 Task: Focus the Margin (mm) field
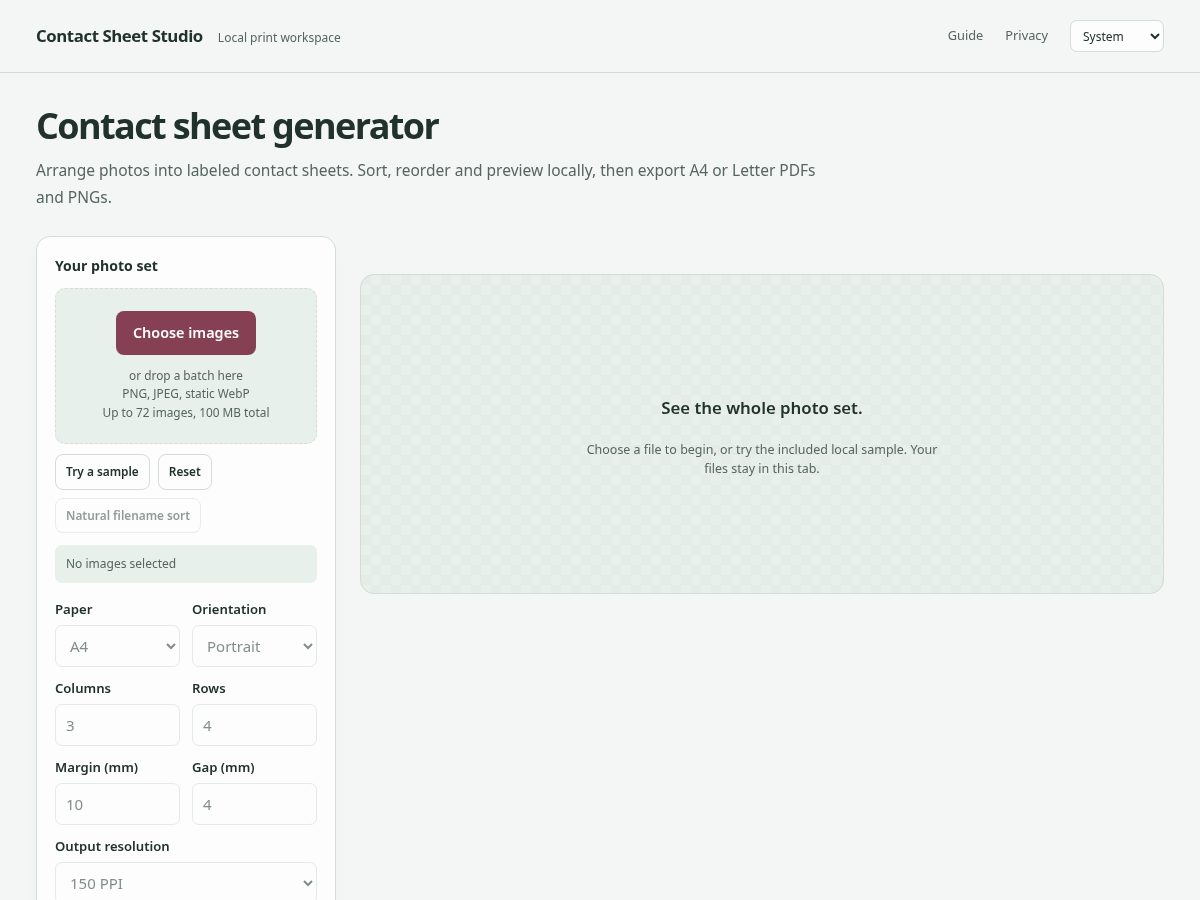(117, 804)
